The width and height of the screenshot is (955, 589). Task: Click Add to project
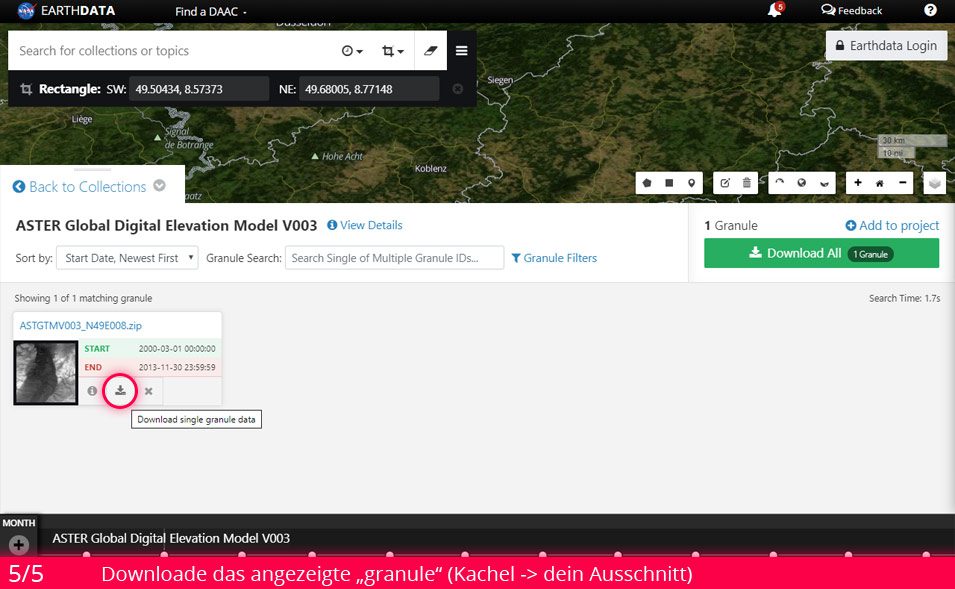[x=892, y=225]
